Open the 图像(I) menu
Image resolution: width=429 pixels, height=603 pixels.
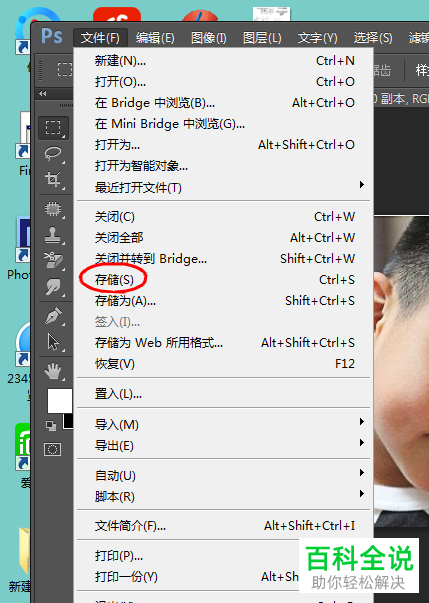pyautogui.click(x=209, y=38)
